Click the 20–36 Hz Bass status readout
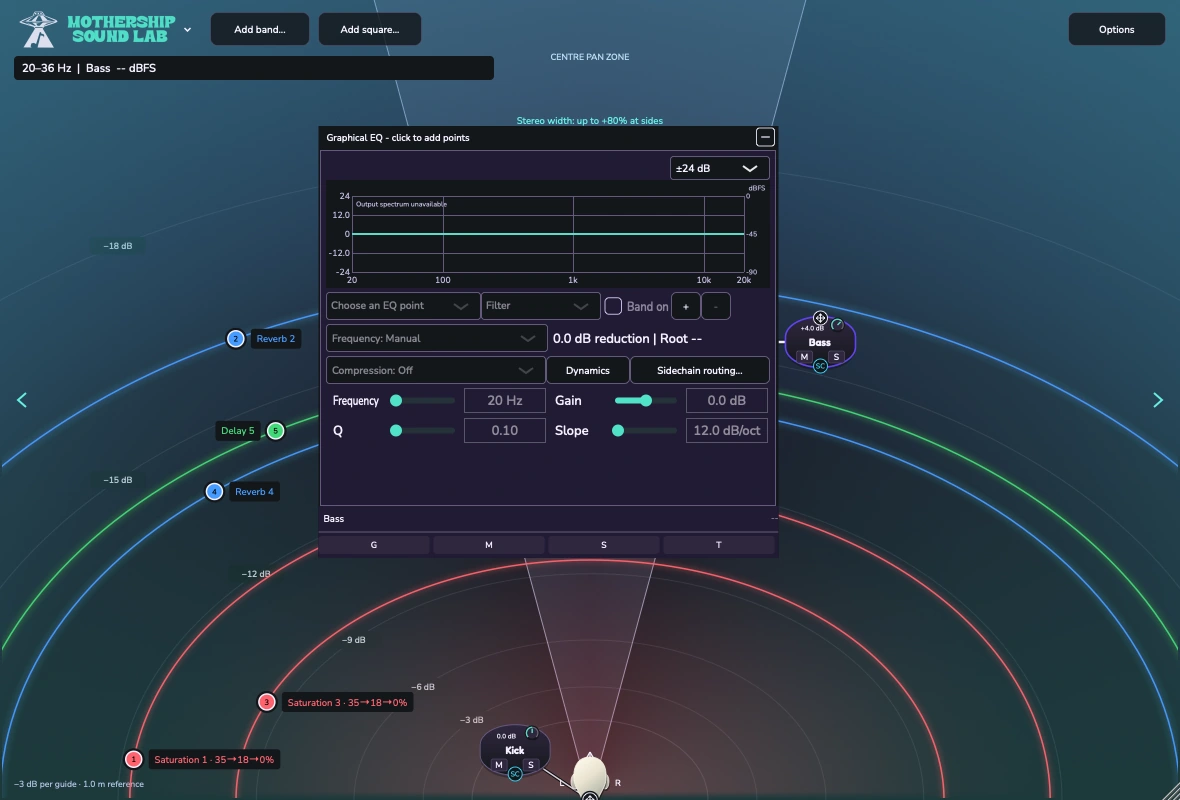The image size is (1180, 800). (254, 68)
